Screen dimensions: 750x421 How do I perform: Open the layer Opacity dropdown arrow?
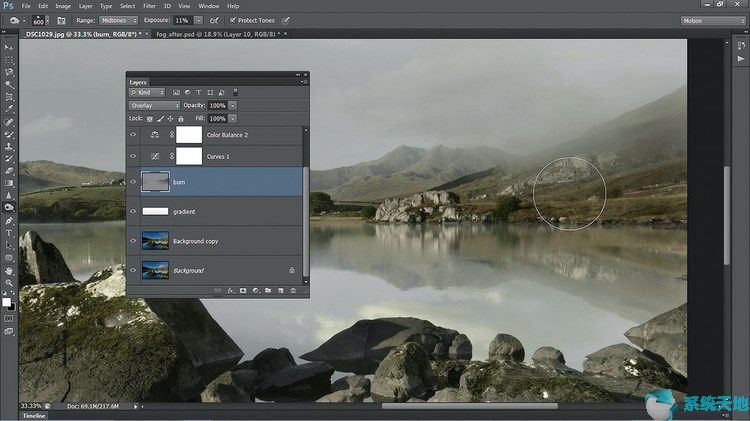click(232, 105)
